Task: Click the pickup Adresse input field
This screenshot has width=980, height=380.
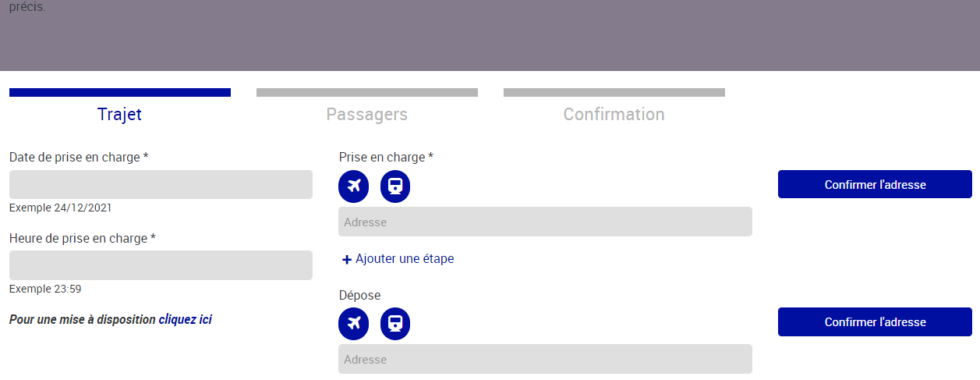Action: click(545, 222)
